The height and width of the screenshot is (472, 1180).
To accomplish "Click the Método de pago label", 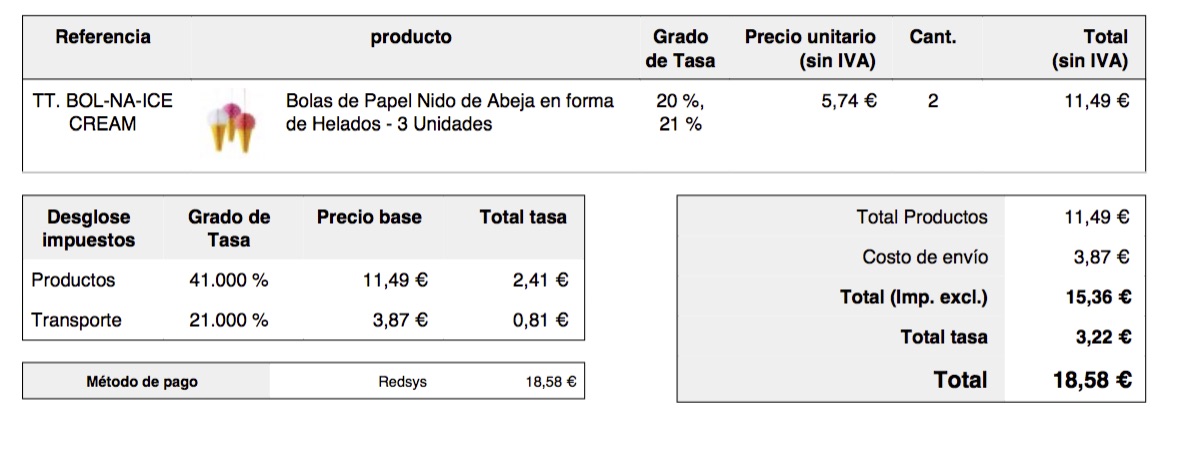I will coord(142,382).
